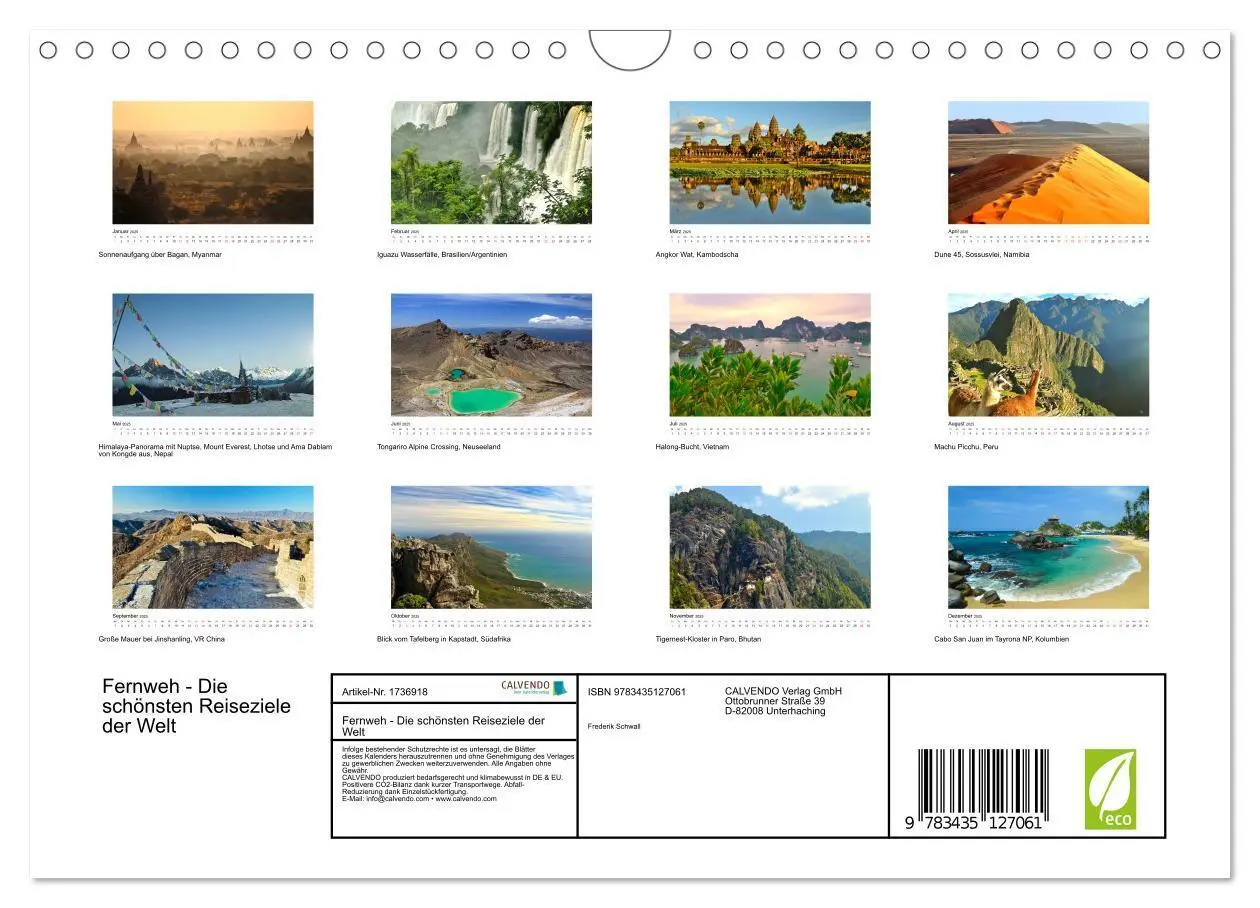Select the Tiger's Nest monastery photo

(x=770, y=547)
